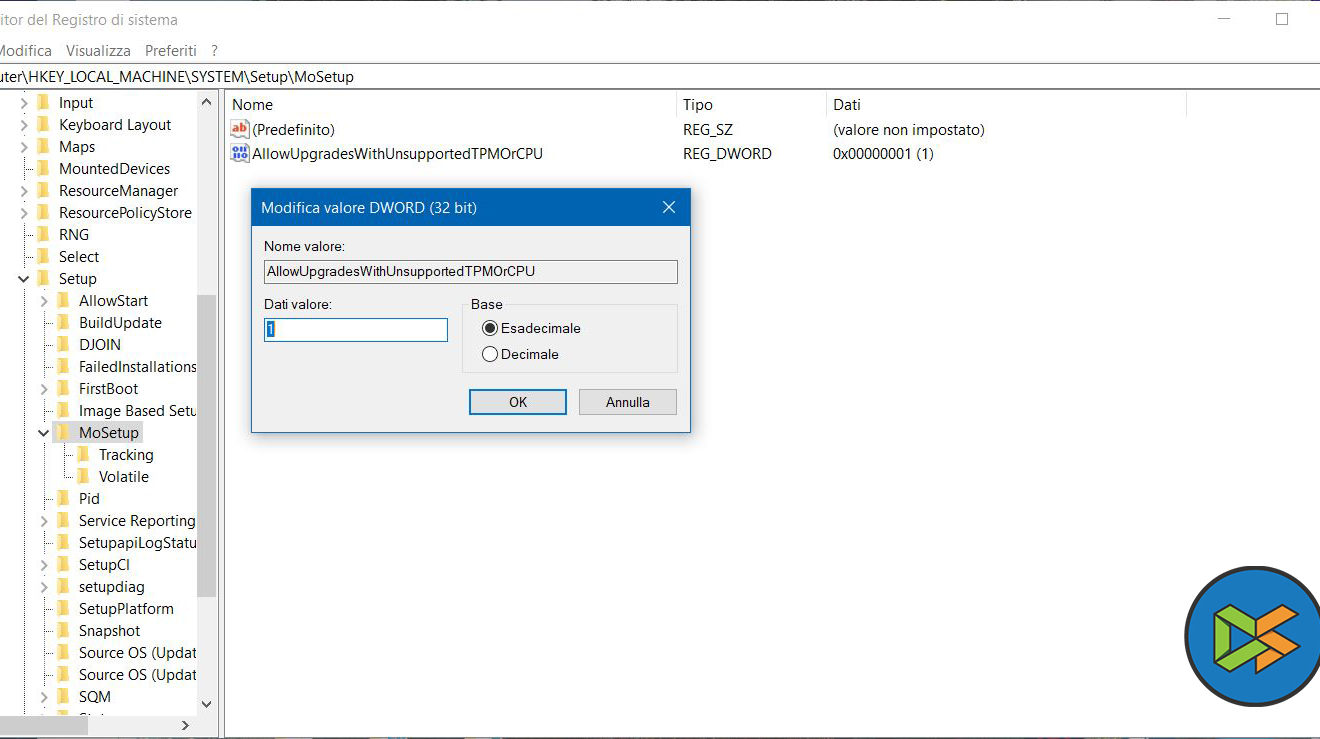This screenshot has height=739, width=1320.
Task: Expand the Service Reporting key
Action: click(44, 520)
